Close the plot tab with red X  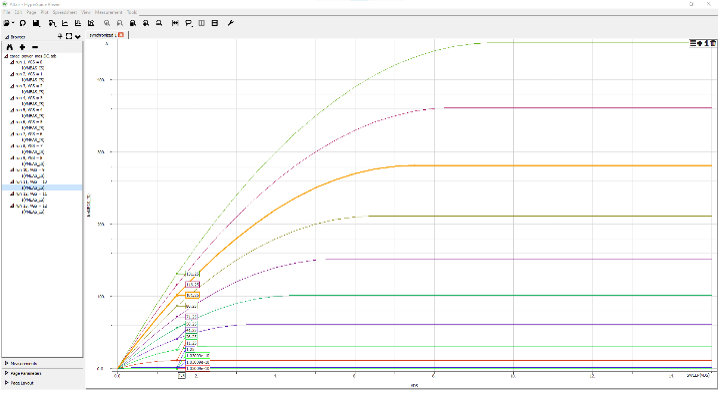pos(121,35)
